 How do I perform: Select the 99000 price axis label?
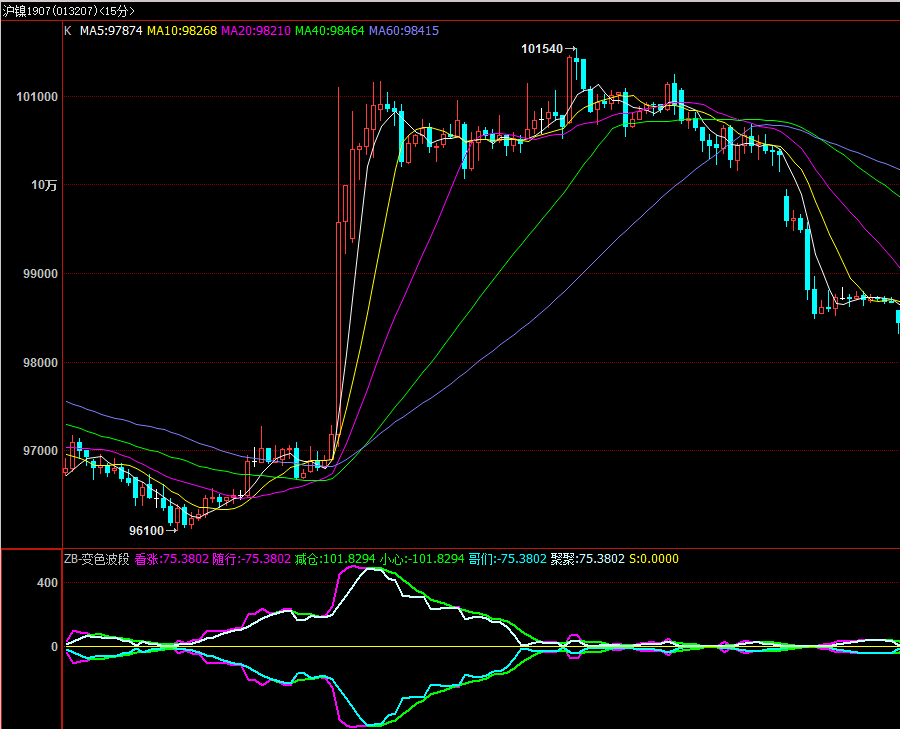coord(41,274)
